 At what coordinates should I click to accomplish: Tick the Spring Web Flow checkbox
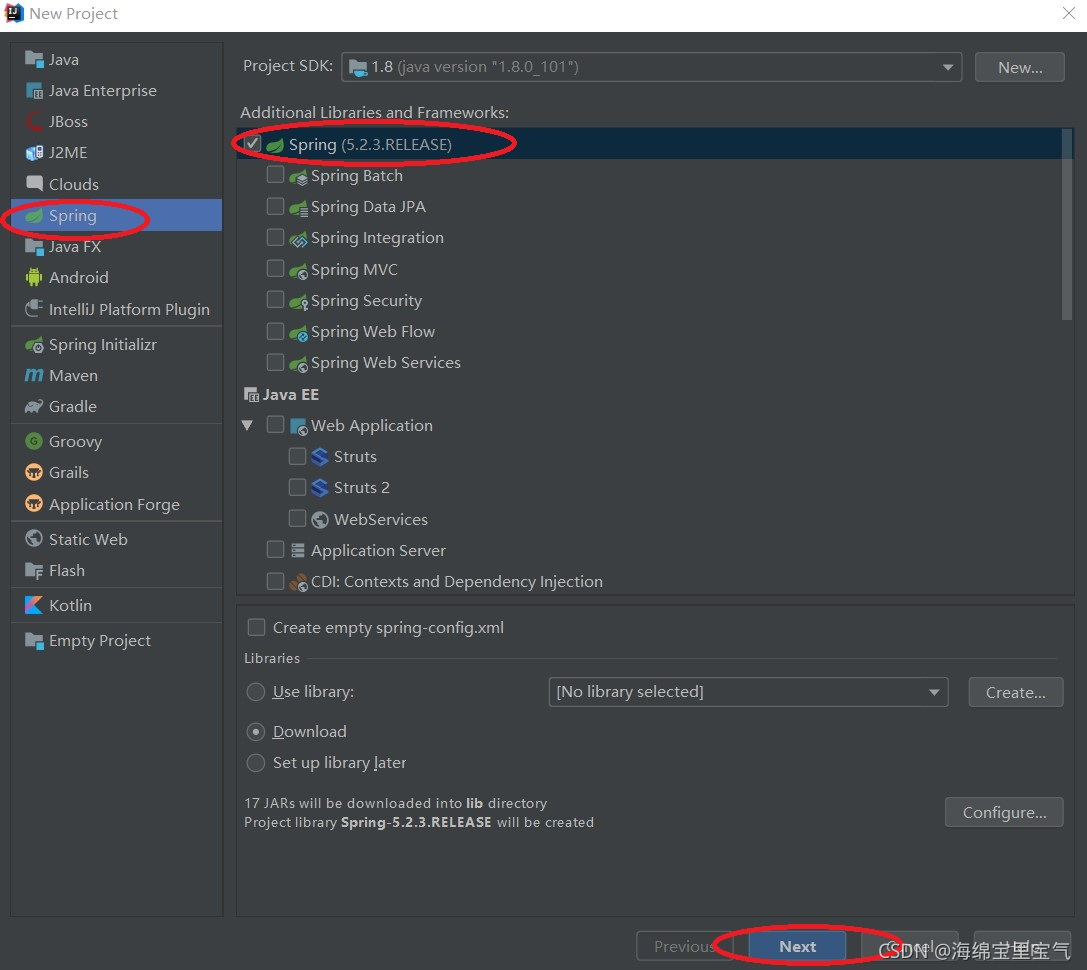click(x=275, y=331)
